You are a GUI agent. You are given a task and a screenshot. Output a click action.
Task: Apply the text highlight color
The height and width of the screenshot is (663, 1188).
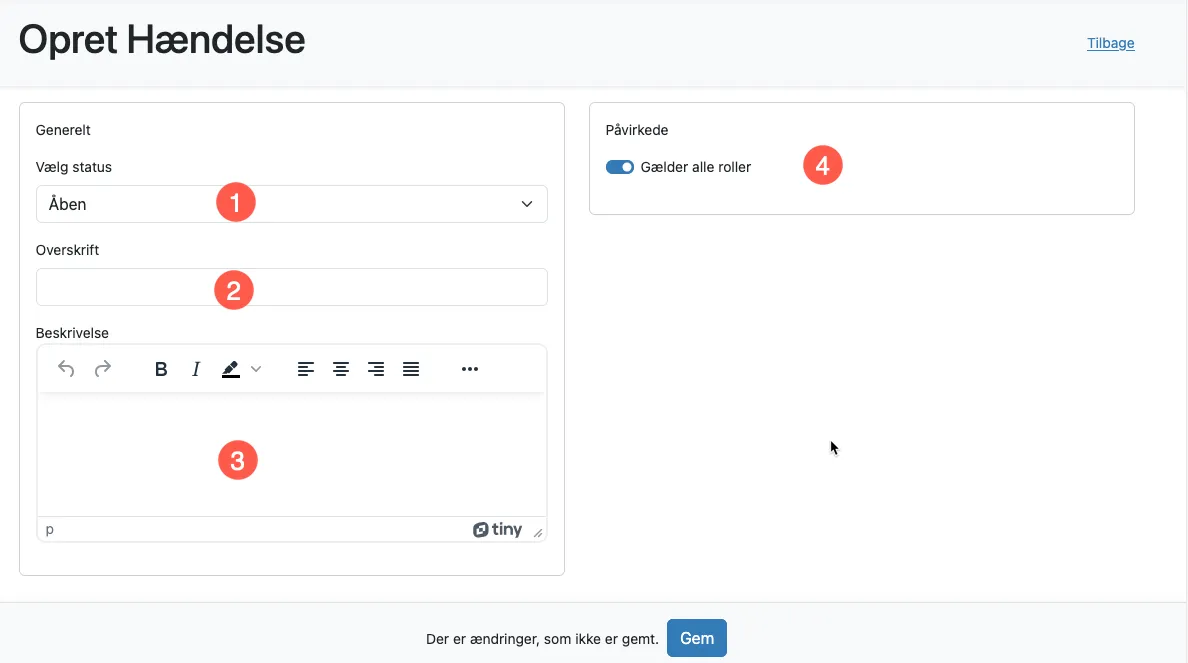[x=231, y=369]
